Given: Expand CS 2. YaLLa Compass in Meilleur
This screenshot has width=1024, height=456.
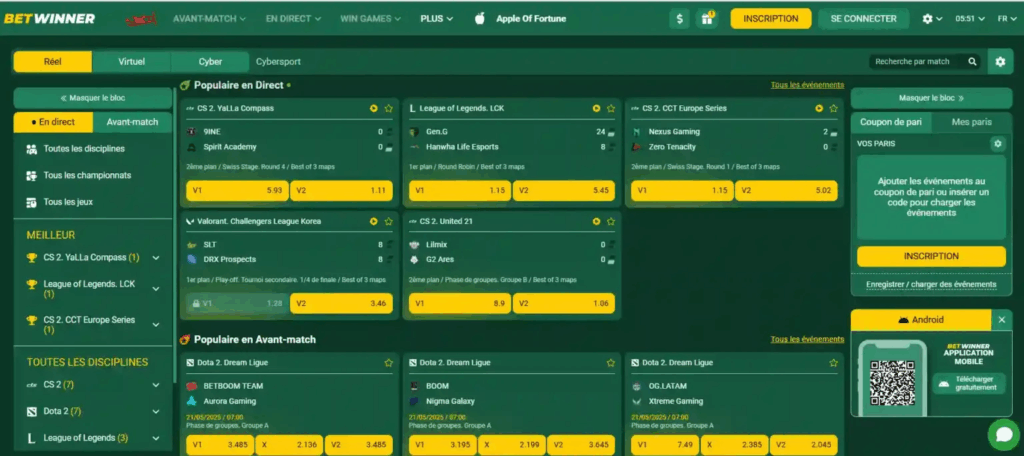Looking at the screenshot, I should 156,258.
